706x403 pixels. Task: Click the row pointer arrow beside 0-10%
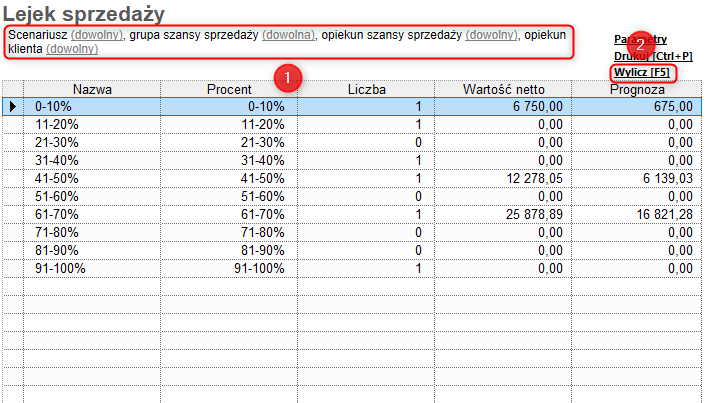pos(13,106)
